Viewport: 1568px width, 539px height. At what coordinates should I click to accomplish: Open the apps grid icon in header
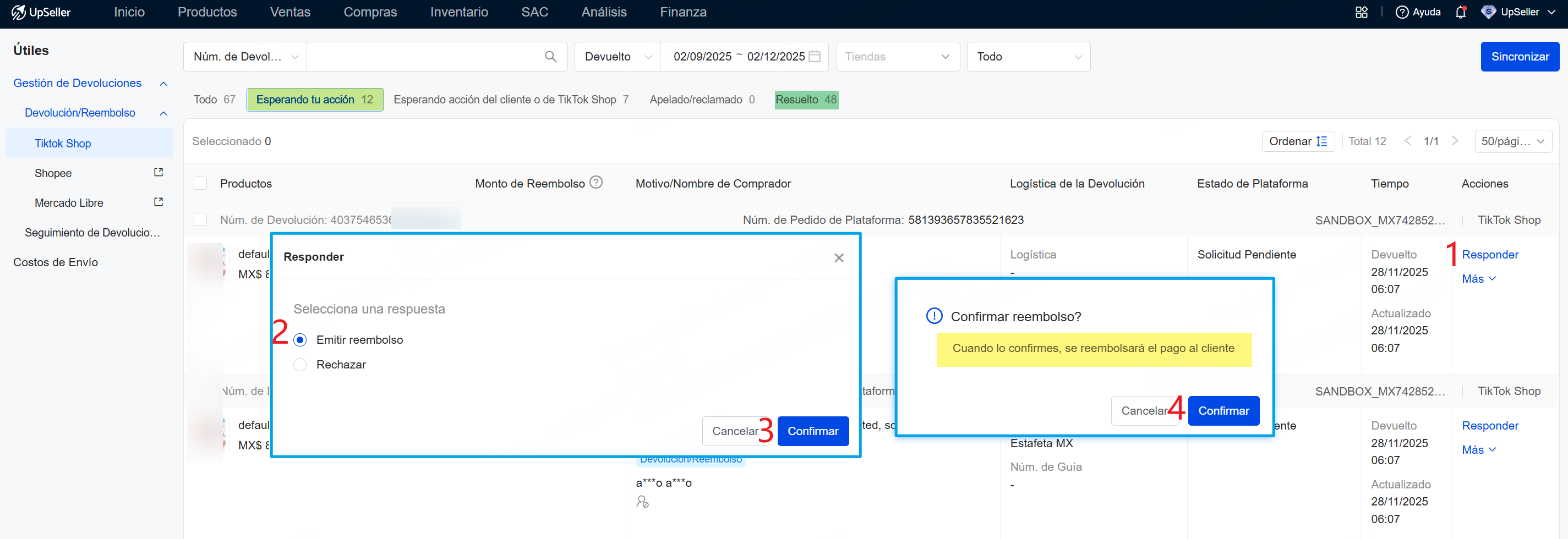(x=1362, y=12)
